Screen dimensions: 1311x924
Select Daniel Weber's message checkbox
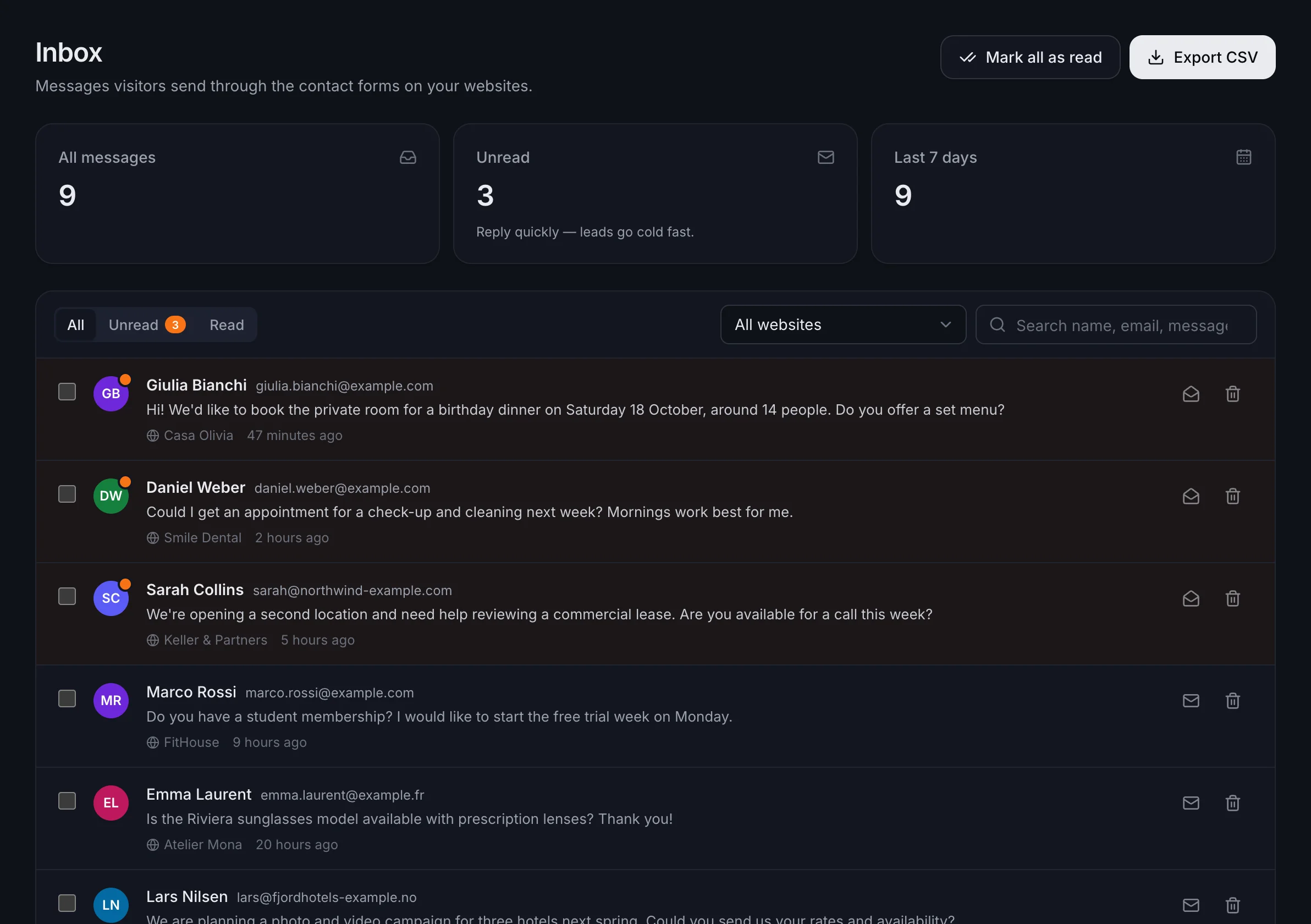[x=67, y=494]
